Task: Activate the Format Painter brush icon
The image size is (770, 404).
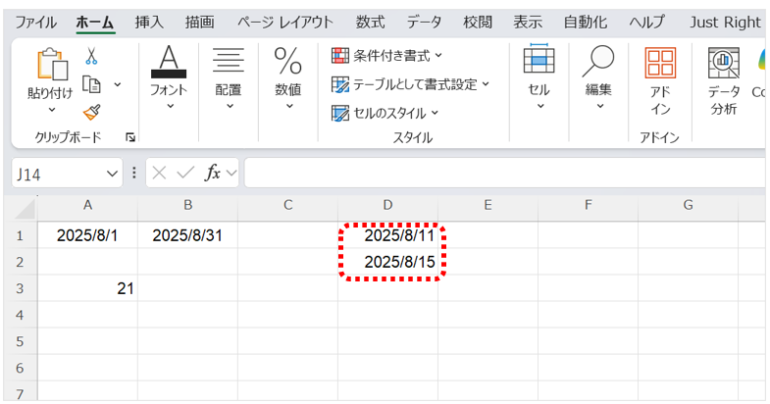Action: coord(91,112)
